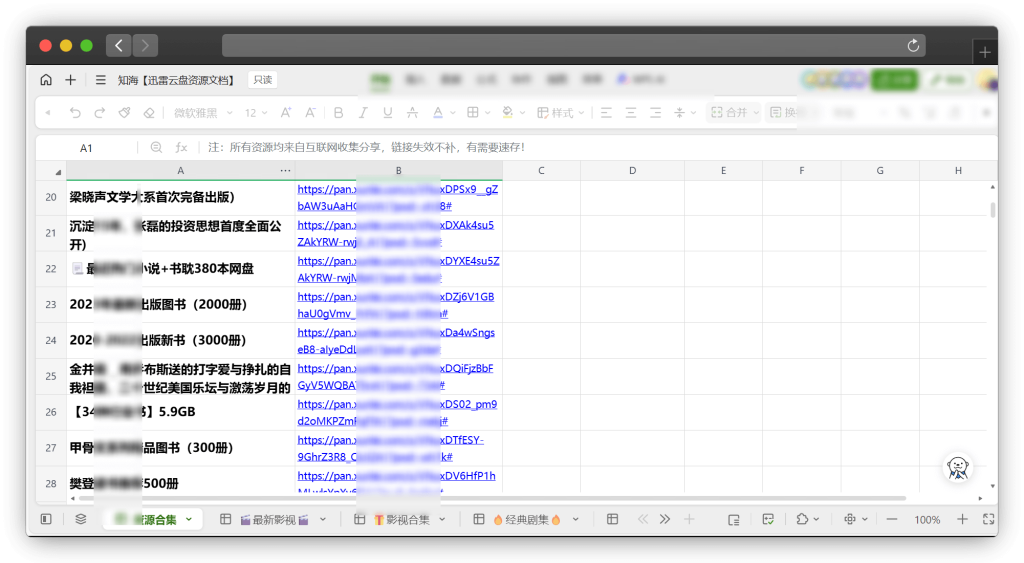Toggle italic formatting
The width and height of the screenshot is (1024, 563).
(363, 113)
